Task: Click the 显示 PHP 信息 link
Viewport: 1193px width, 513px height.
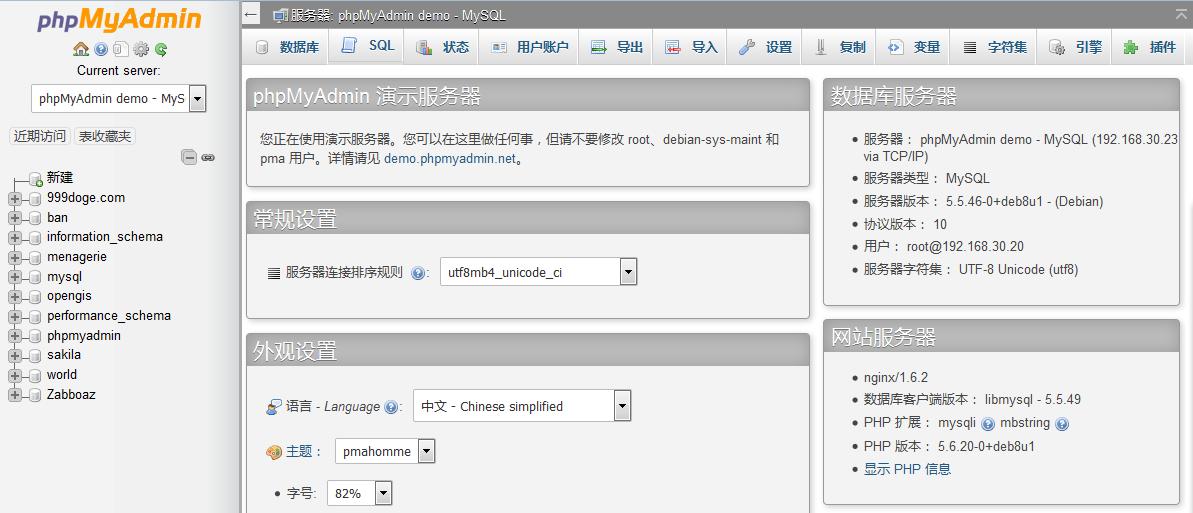Action: tap(907, 469)
